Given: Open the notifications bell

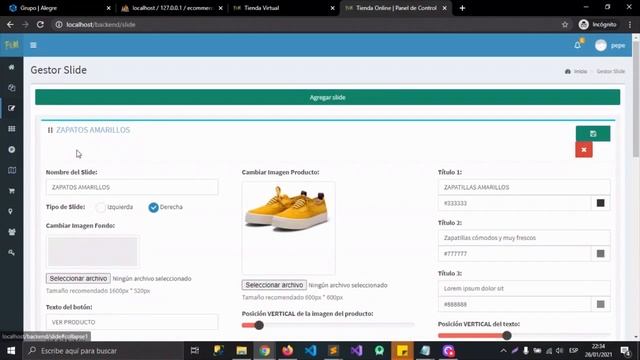Looking at the screenshot, I should (x=578, y=45).
